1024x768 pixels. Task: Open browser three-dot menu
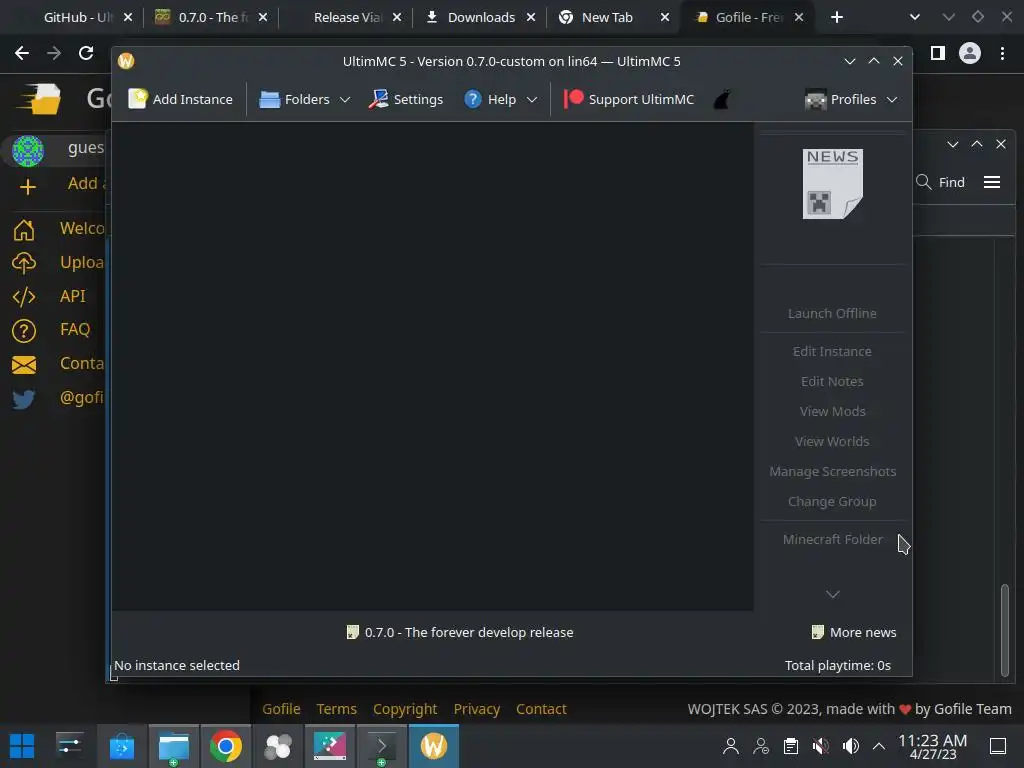coord(1002,53)
